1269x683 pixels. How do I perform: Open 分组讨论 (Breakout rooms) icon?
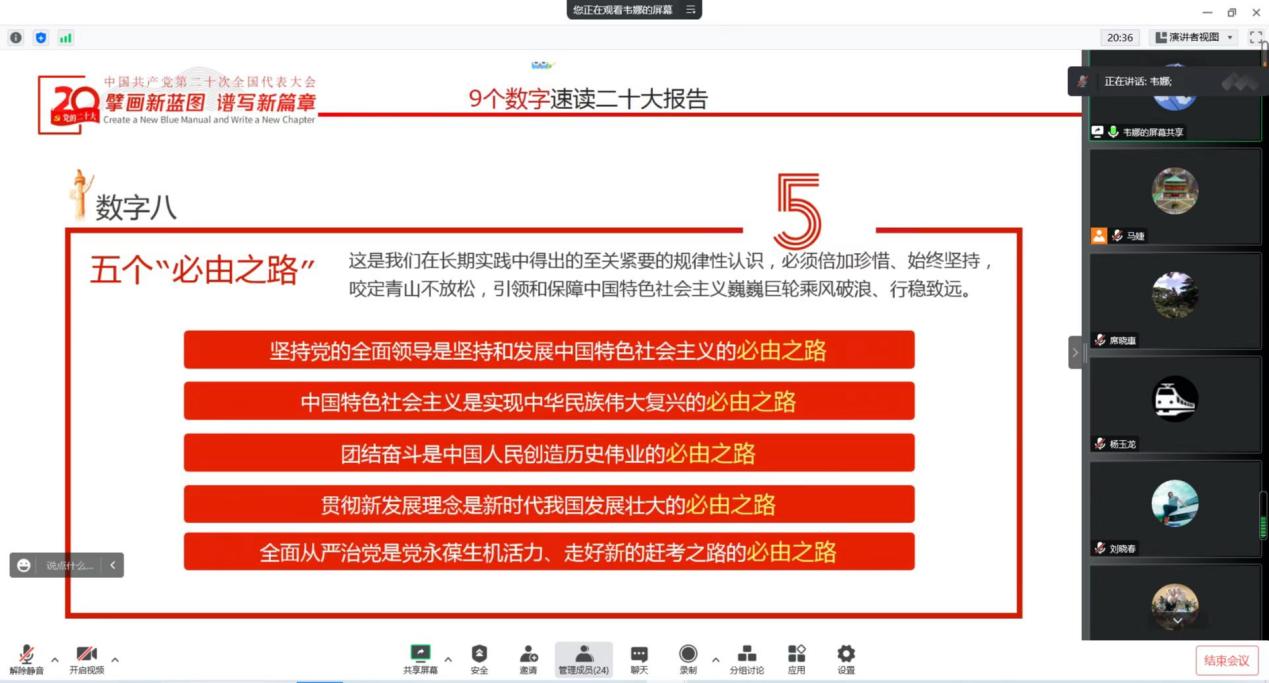746,658
